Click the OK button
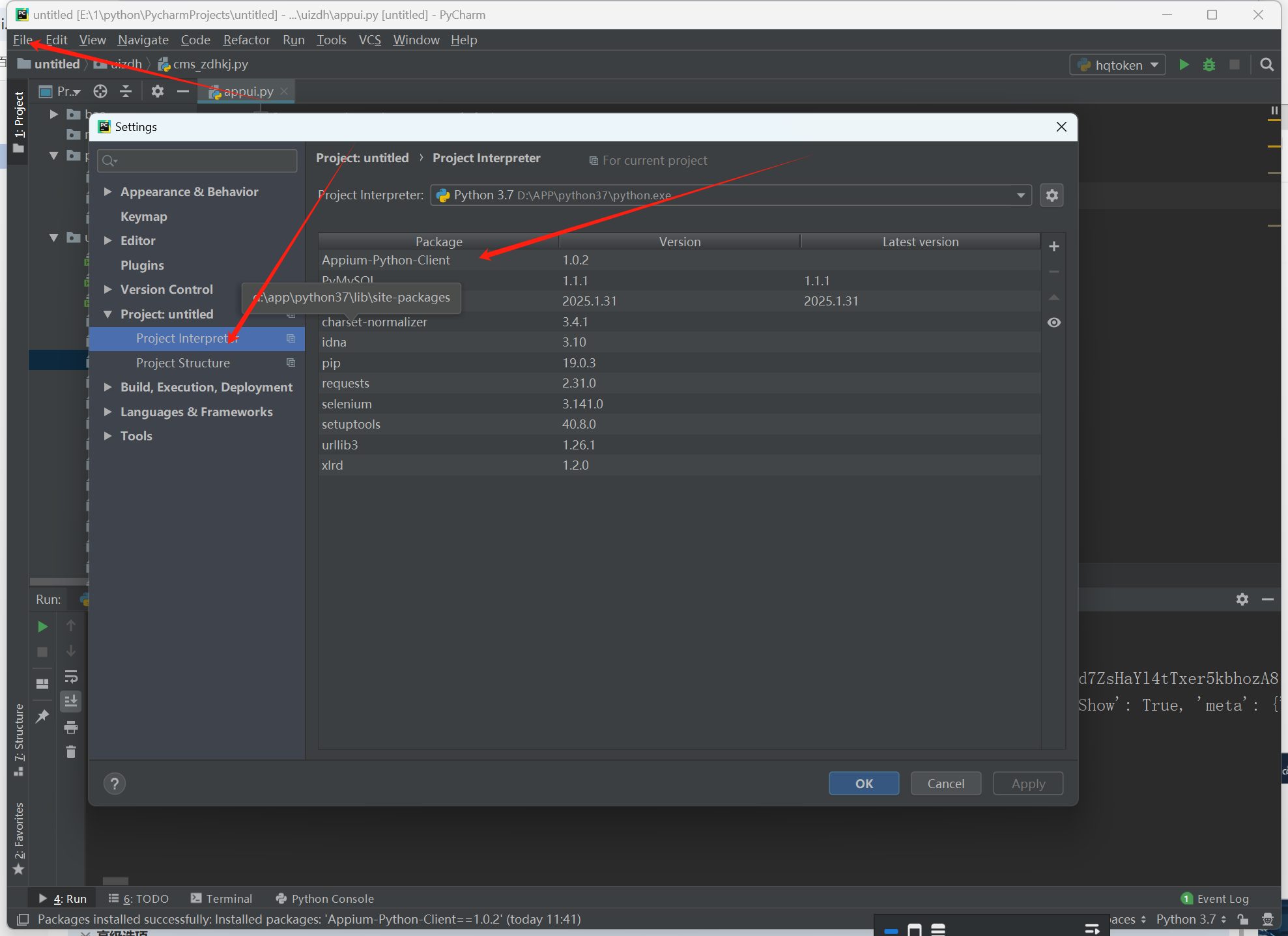 [x=863, y=784]
